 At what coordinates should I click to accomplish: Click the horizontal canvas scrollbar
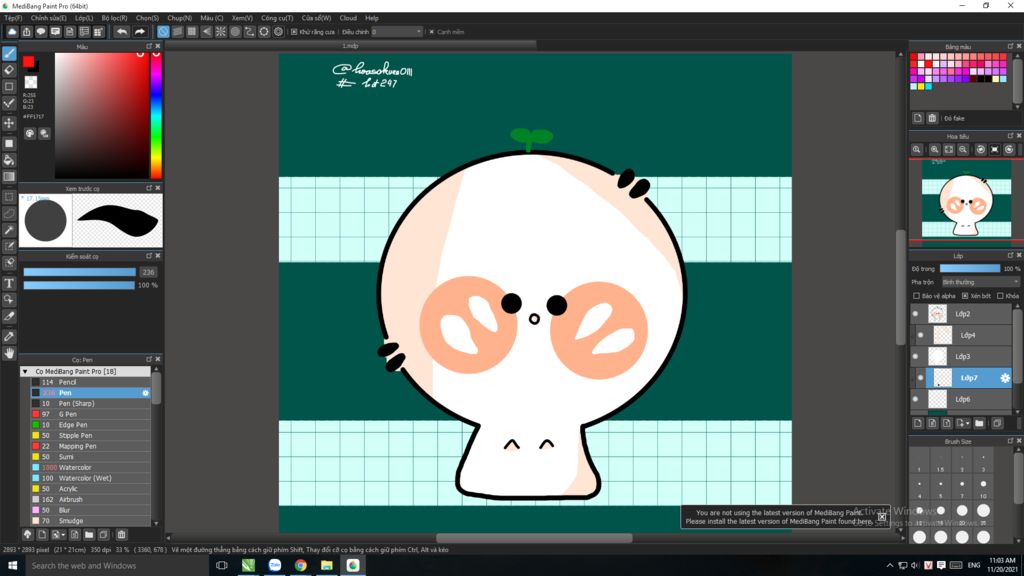click(534, 538)
